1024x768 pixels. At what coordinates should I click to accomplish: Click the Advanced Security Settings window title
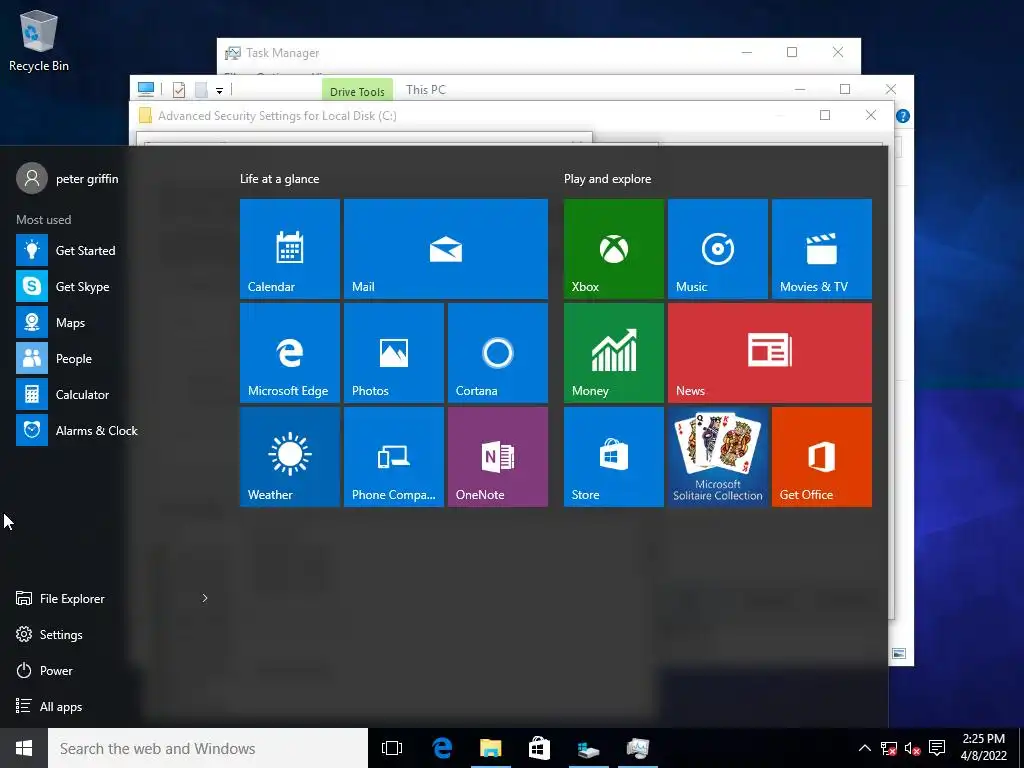tap(277, 116)
